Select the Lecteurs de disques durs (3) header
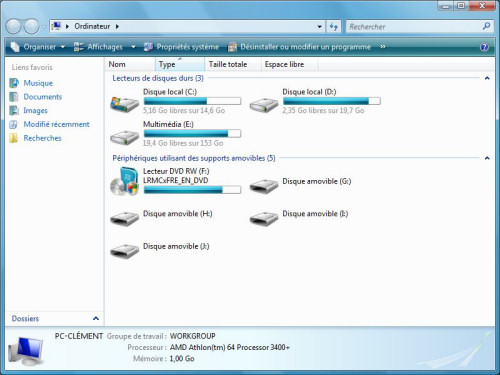This screenshot has height=375, width=500. (x=158, y=78)
